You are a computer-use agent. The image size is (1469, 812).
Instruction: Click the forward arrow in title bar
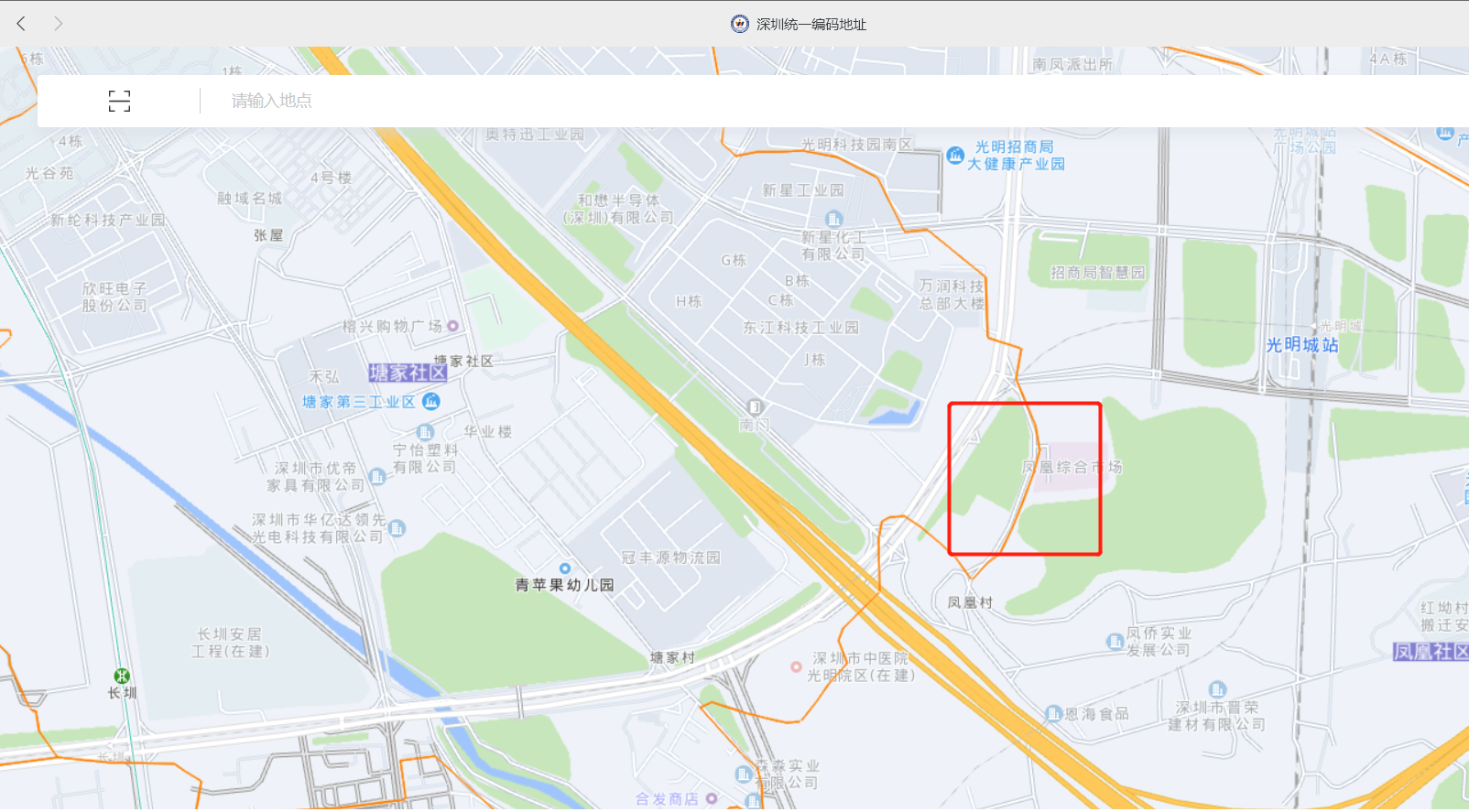(58, 23)
